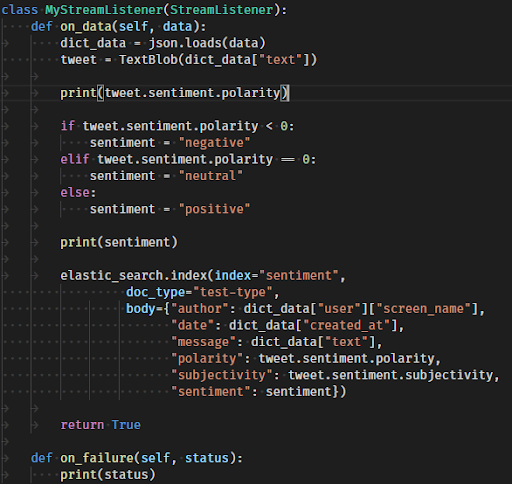The width and height of the screenshot is (512, 484).
Task: Click the print(sentiment) statement
Action: pos(119,242)
